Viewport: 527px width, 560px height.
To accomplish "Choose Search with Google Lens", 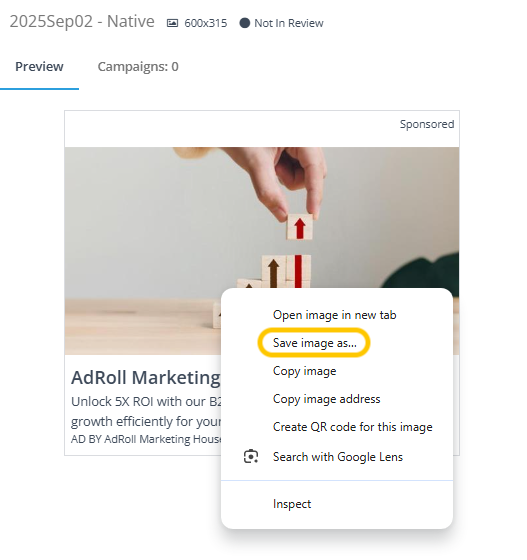I will pyautogui.click(x=338, y=457).
